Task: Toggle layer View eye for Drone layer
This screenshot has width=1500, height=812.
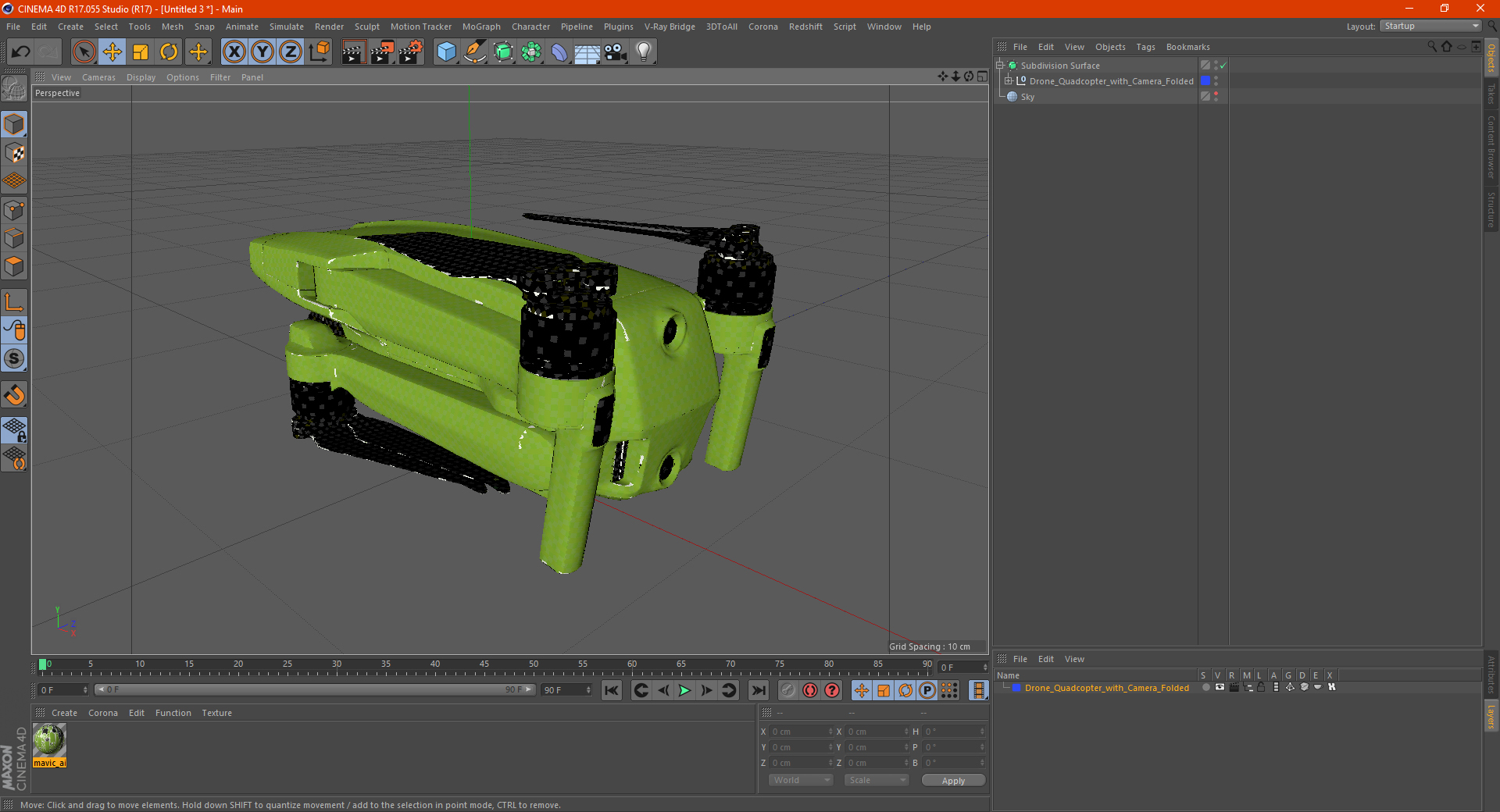Action: 1220,688
